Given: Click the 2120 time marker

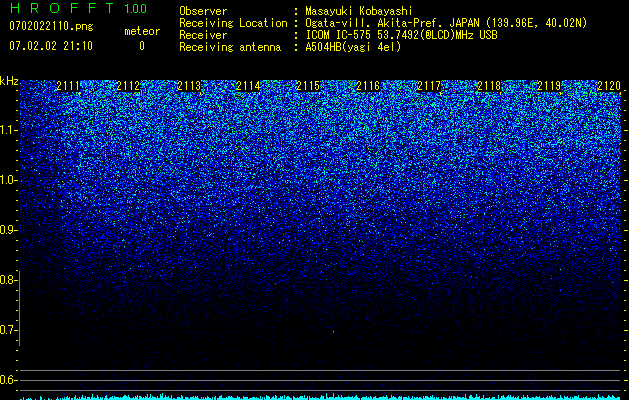Looking at the screenshot, I should (x=609, y=86).
